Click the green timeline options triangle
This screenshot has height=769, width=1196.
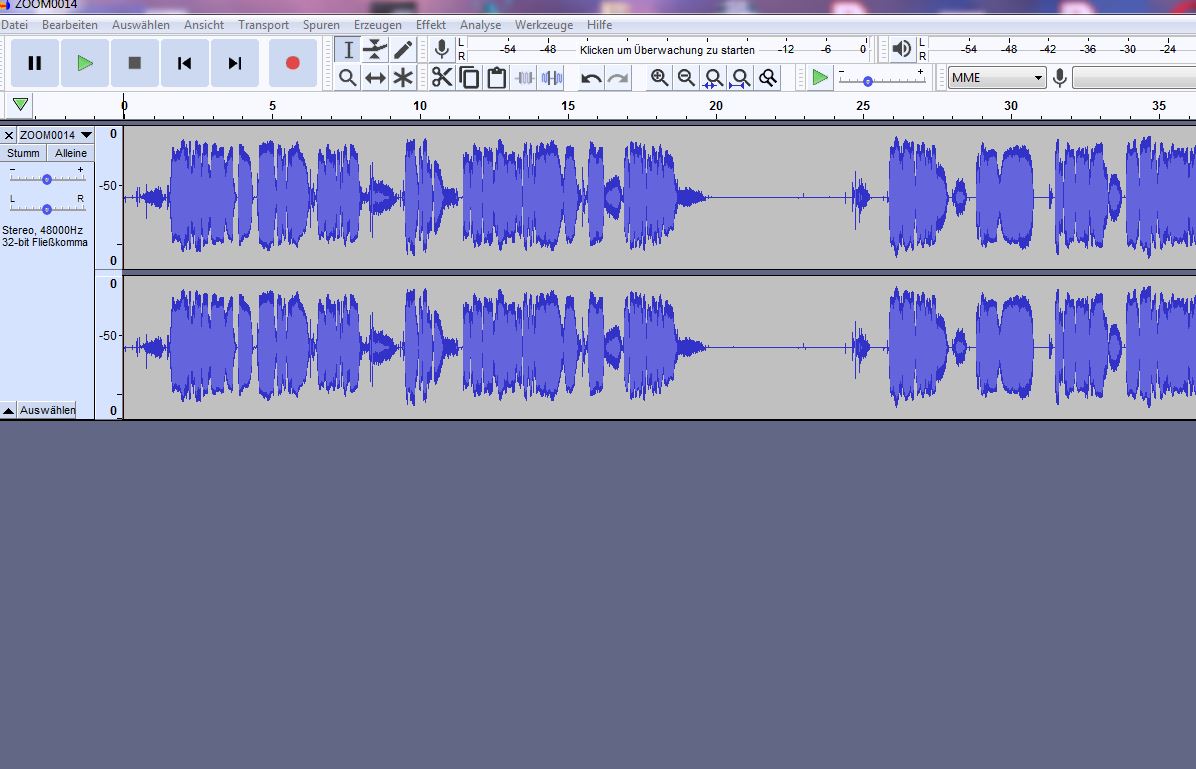pos(21,105)
